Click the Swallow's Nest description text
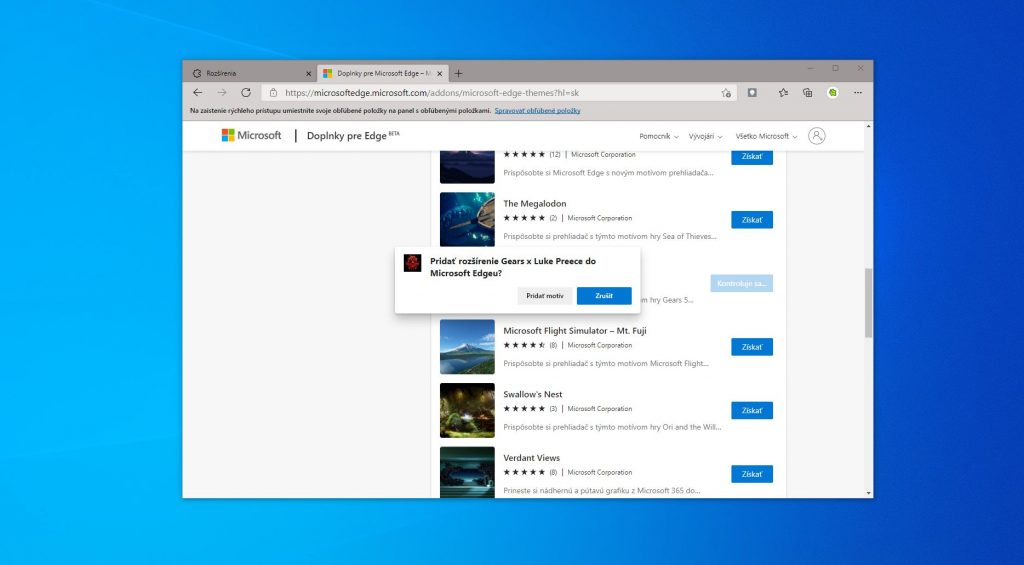Screen dimensions: 1024x565 point(613,427)
